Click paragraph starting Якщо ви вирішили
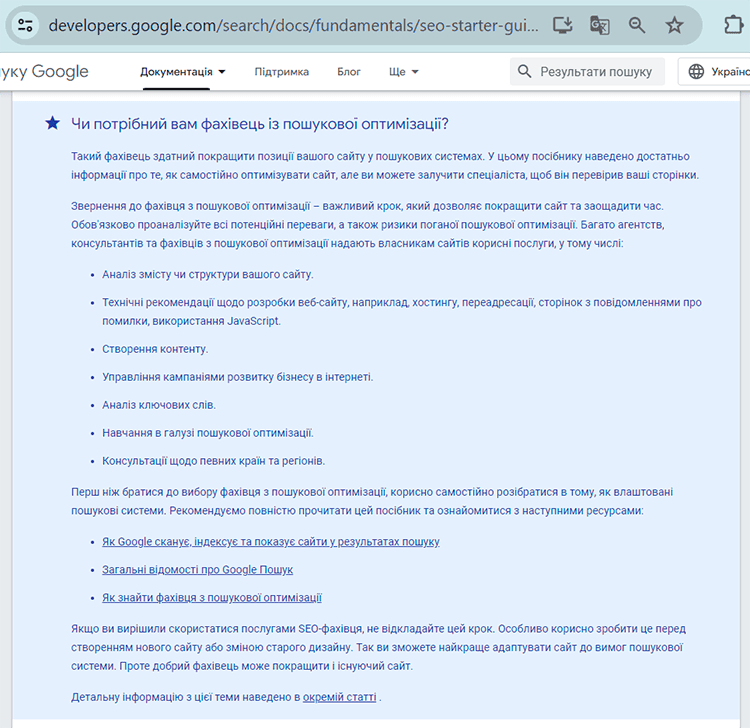 coord(378,647)
